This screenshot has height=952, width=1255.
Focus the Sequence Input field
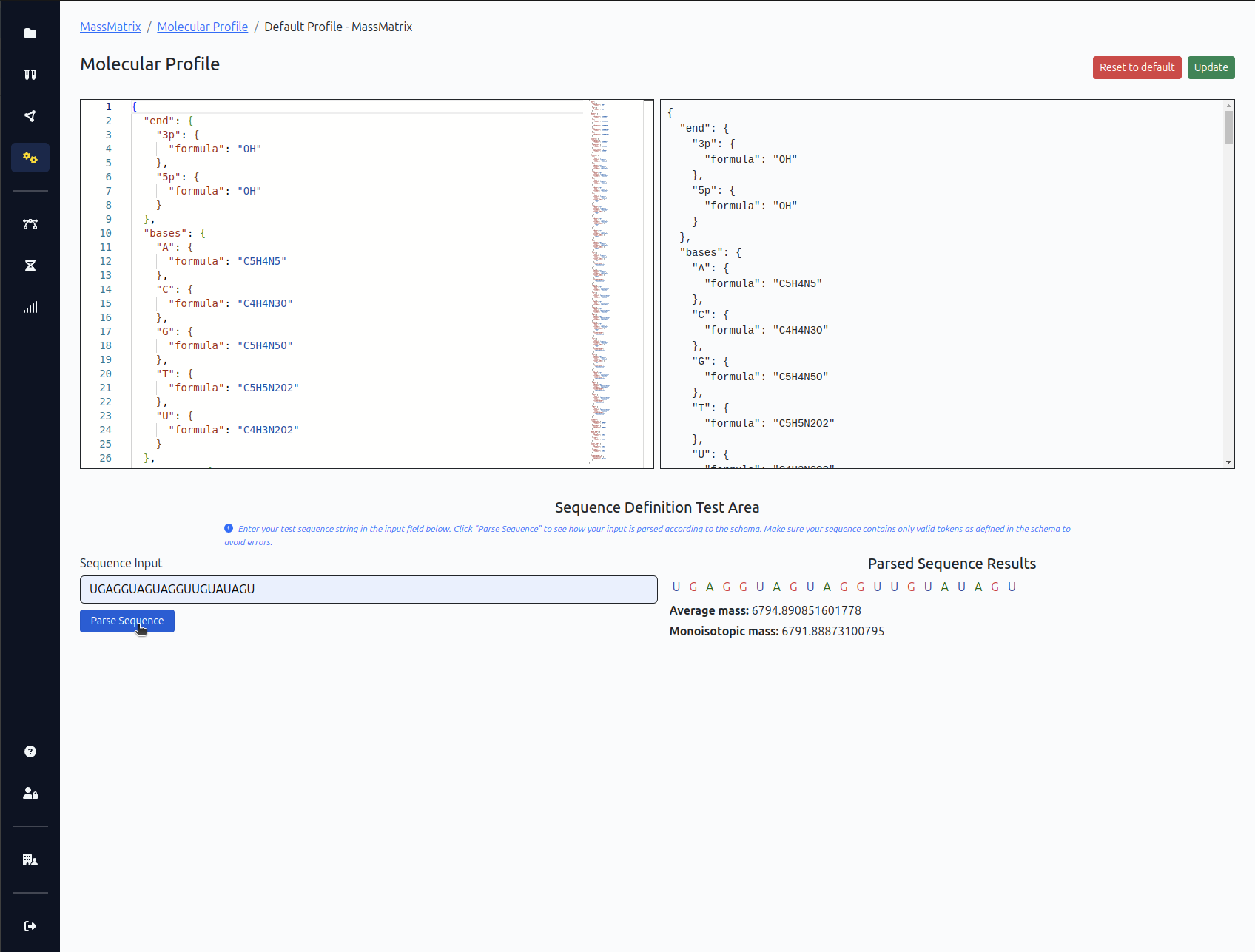(x=369, y=589)
